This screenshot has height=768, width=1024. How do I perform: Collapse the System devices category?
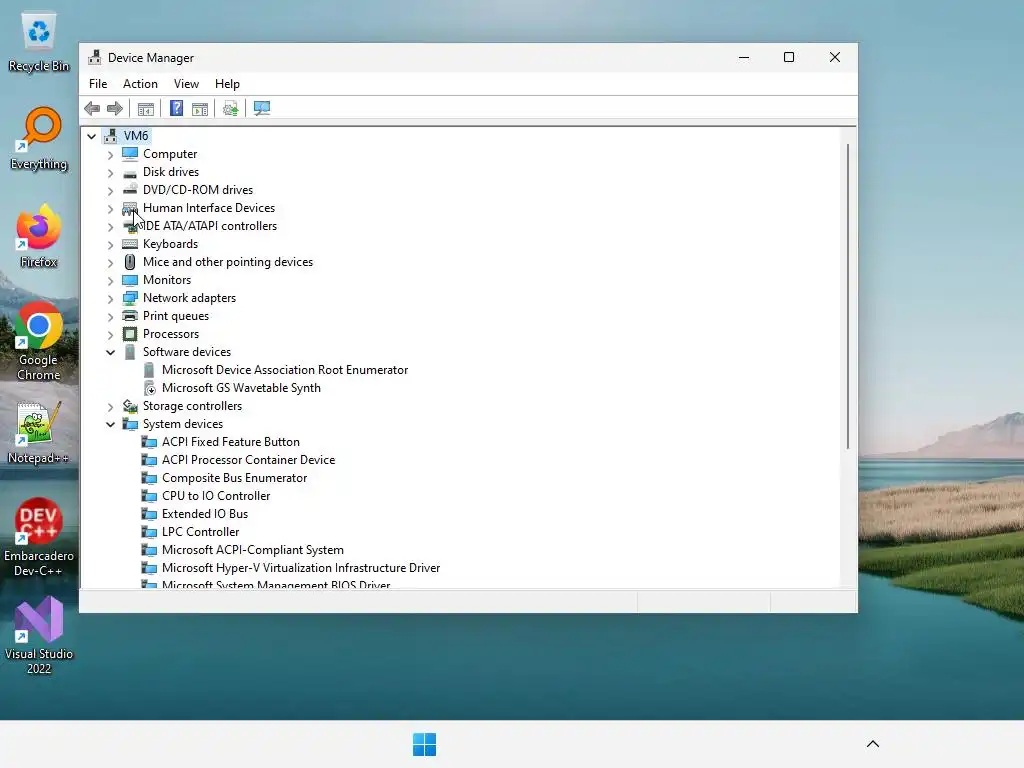[110, 424]
